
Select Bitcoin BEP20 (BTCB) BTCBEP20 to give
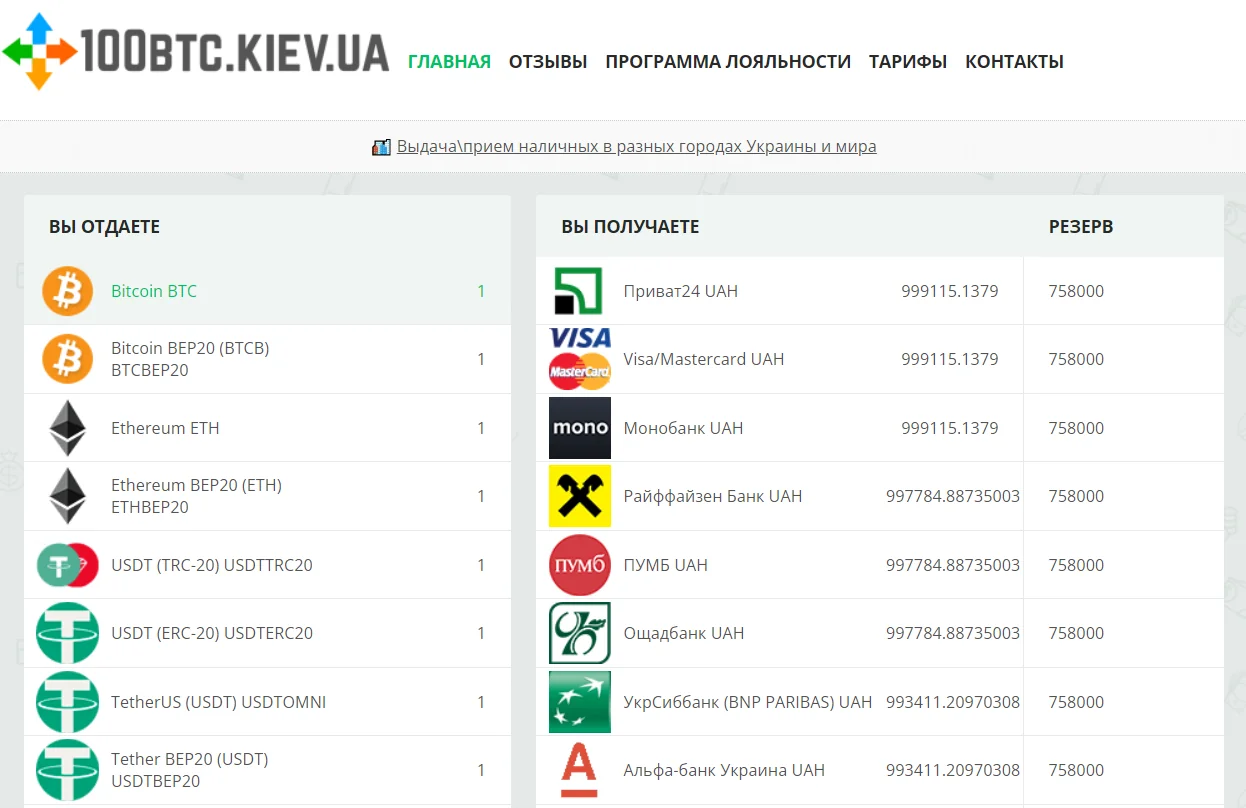pyautogui.click(x=267, y=359)
